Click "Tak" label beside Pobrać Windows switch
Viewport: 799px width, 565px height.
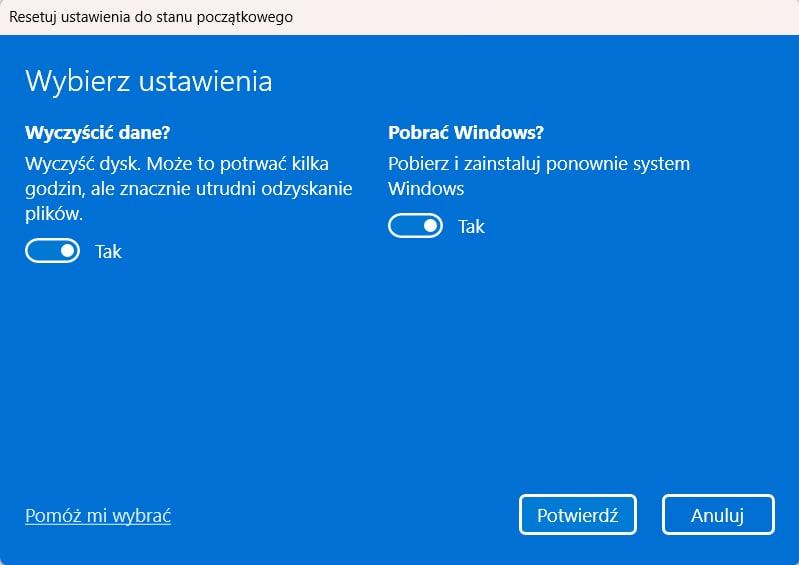[471, 226]
